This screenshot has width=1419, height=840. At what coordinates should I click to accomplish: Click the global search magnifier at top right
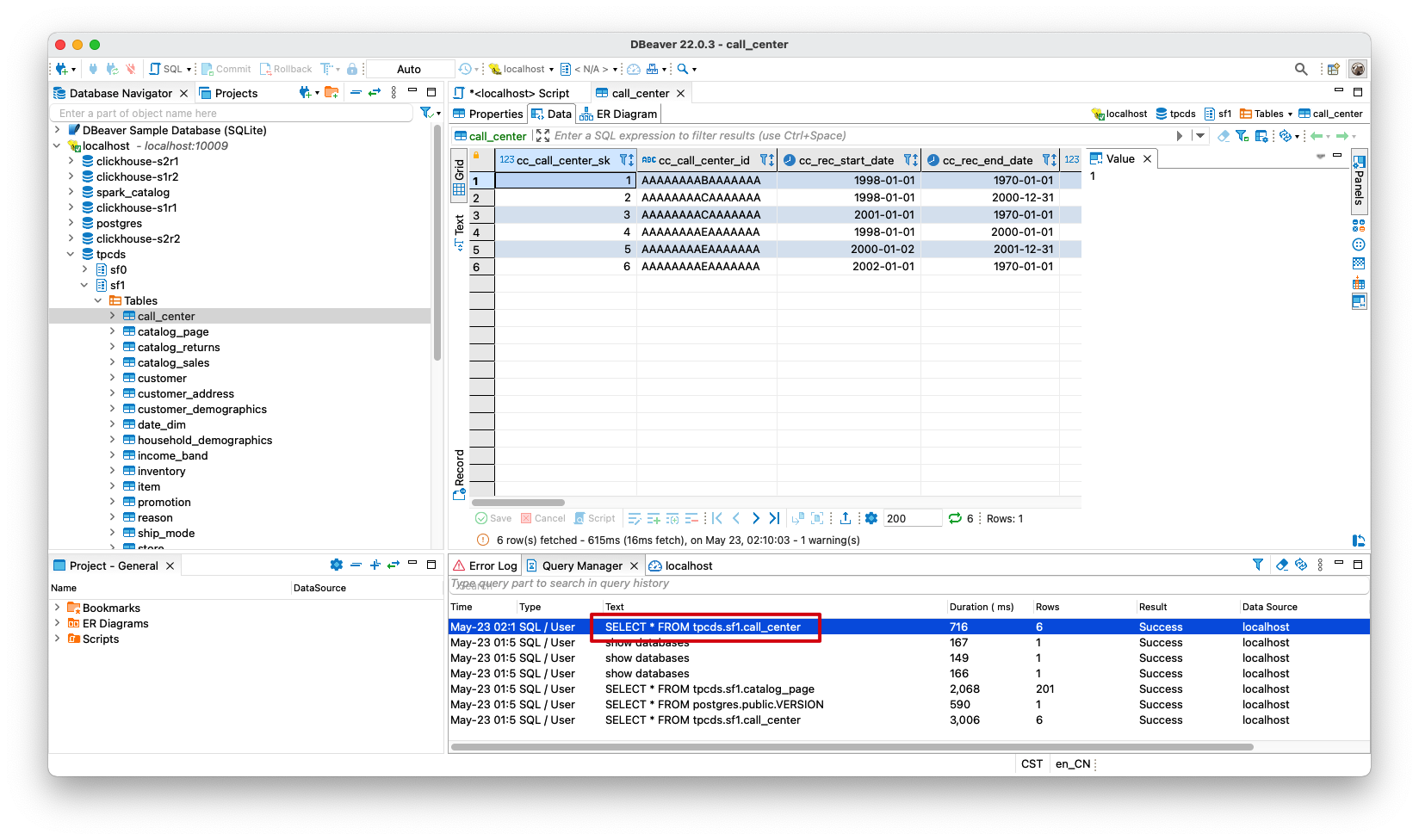point(1301,69)
